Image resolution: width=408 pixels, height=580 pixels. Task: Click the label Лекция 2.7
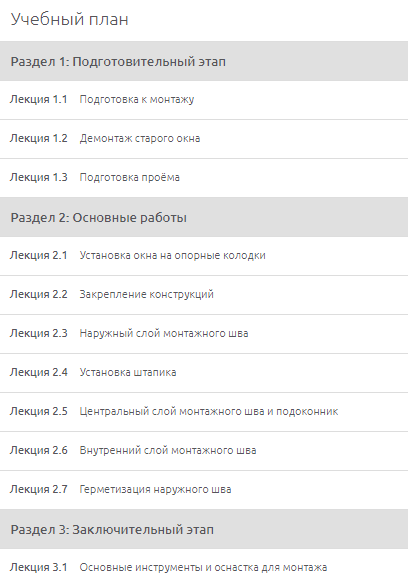(38, 489)
